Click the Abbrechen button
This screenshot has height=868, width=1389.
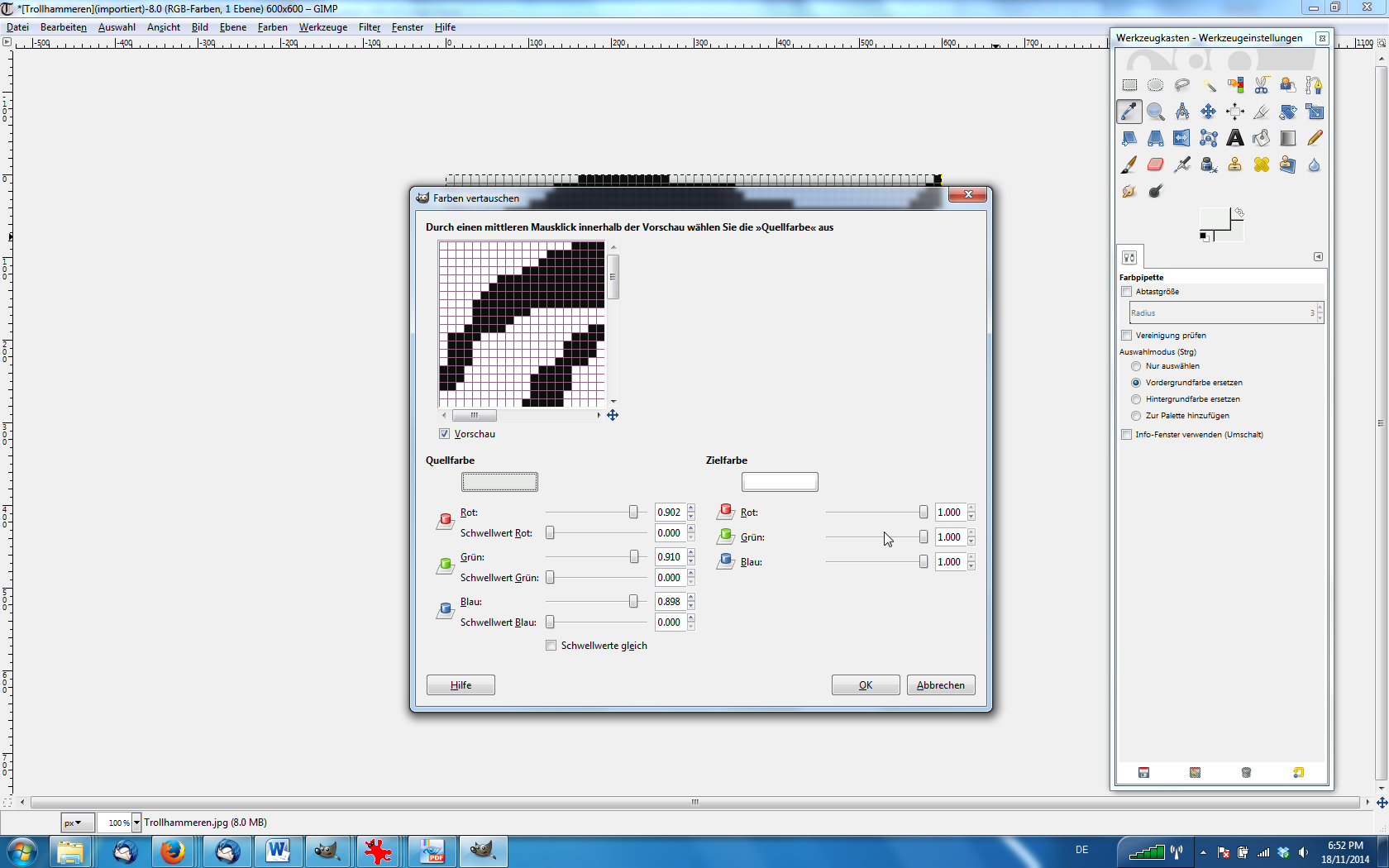pyautogui.click(x=941, y=685)
